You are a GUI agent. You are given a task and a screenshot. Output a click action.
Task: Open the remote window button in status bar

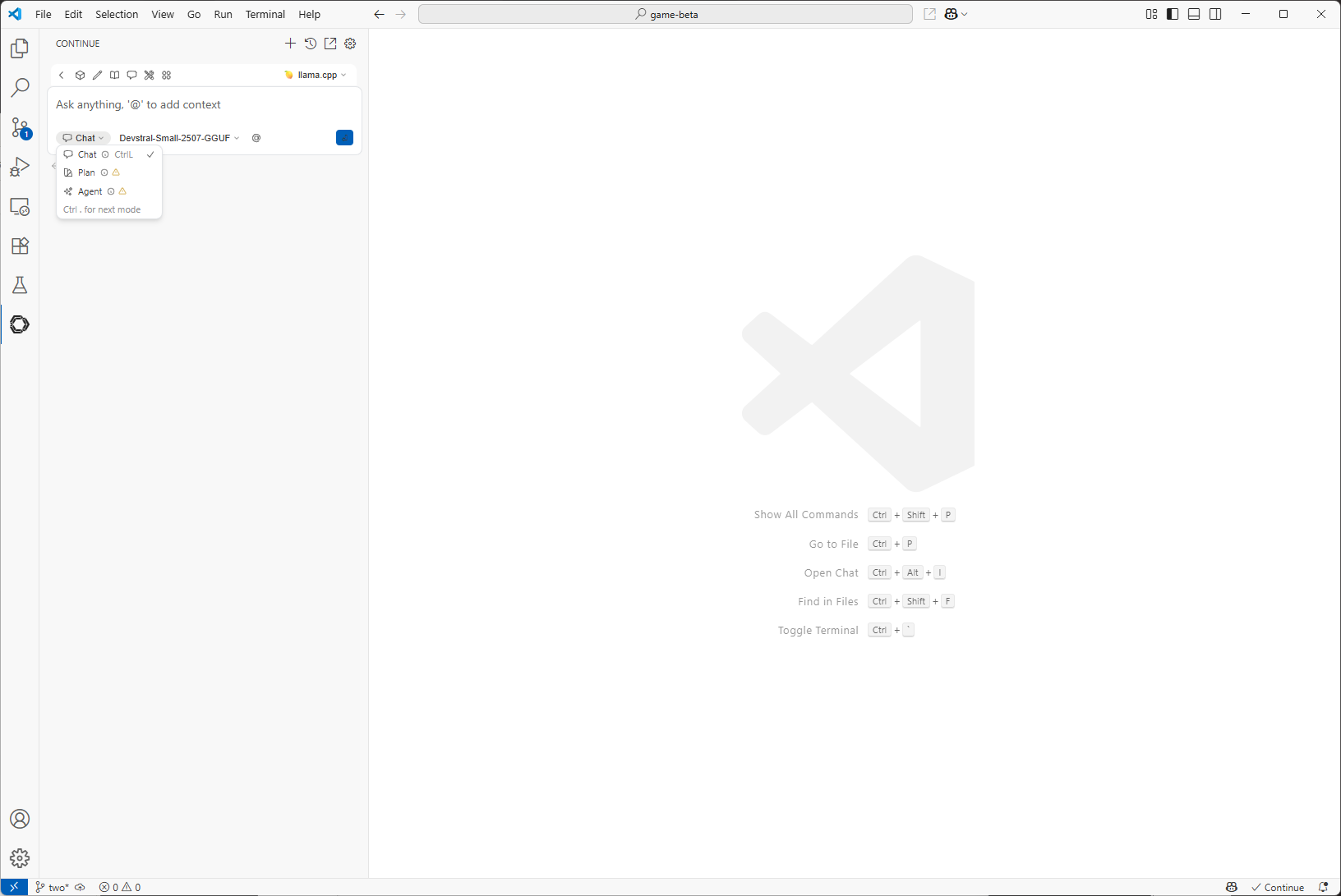[x=14, y=887]
